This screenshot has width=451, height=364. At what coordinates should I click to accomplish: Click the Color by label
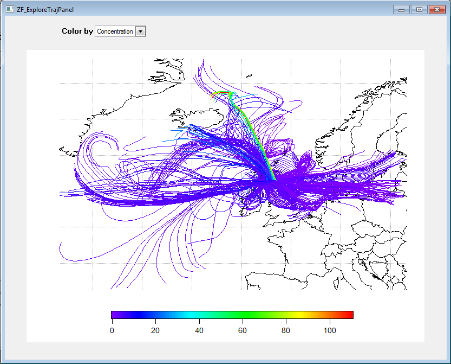coord(77,31)
